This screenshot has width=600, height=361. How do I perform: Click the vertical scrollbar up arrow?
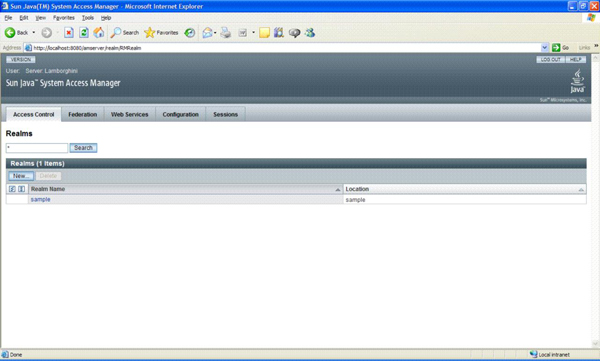pos(595,58)
